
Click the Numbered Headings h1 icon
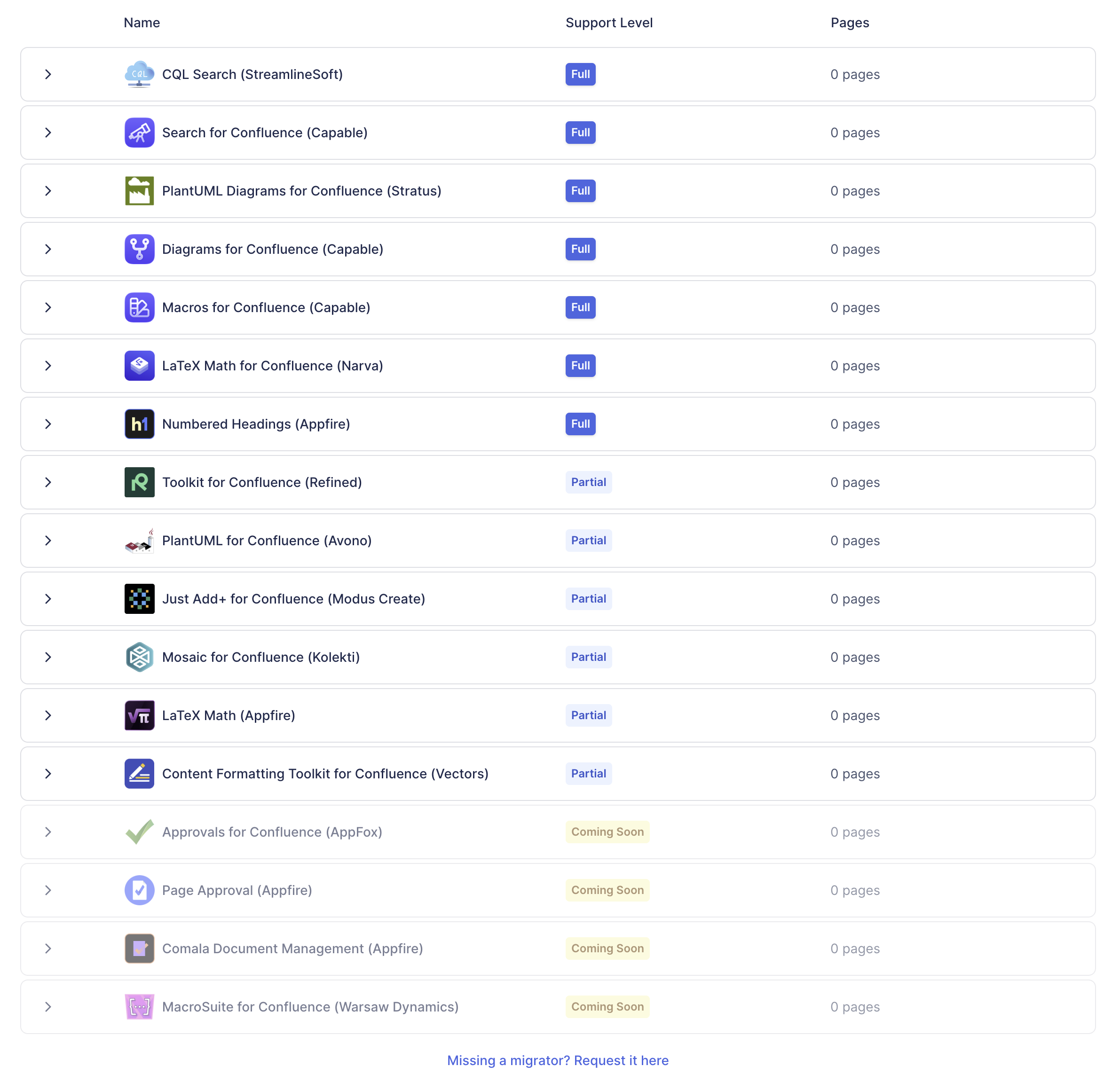(x=140, y=424)
